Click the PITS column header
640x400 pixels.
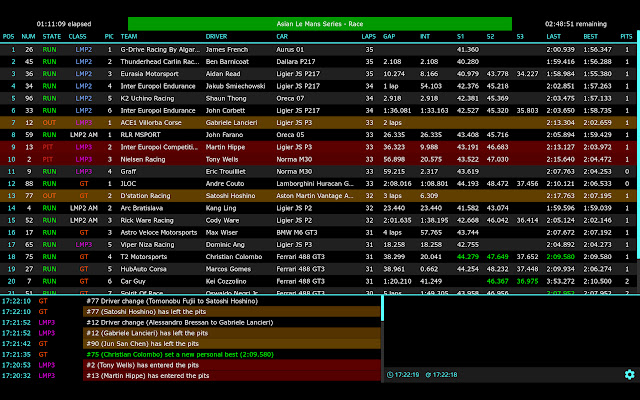[x=626, y=36]
